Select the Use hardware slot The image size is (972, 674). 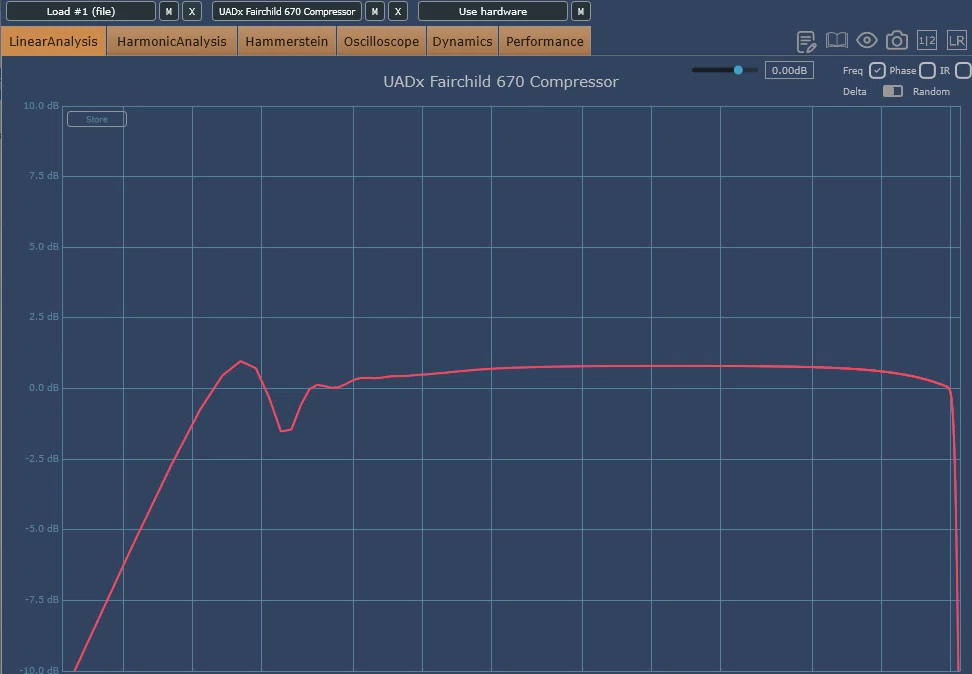493,11
